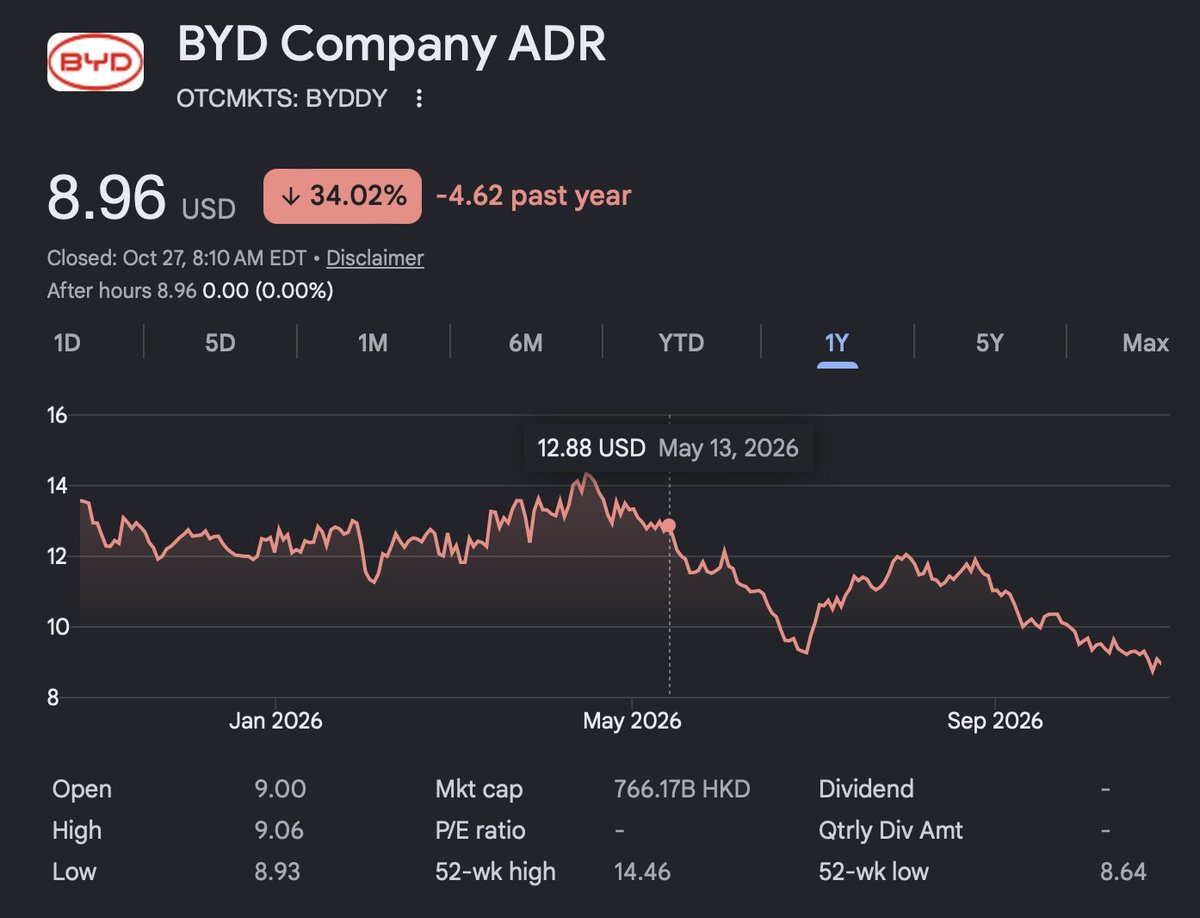The height and width of the screenshot is (918, 1200).
Task: Click the High value 9.06
Action: (x=279, y=830)
